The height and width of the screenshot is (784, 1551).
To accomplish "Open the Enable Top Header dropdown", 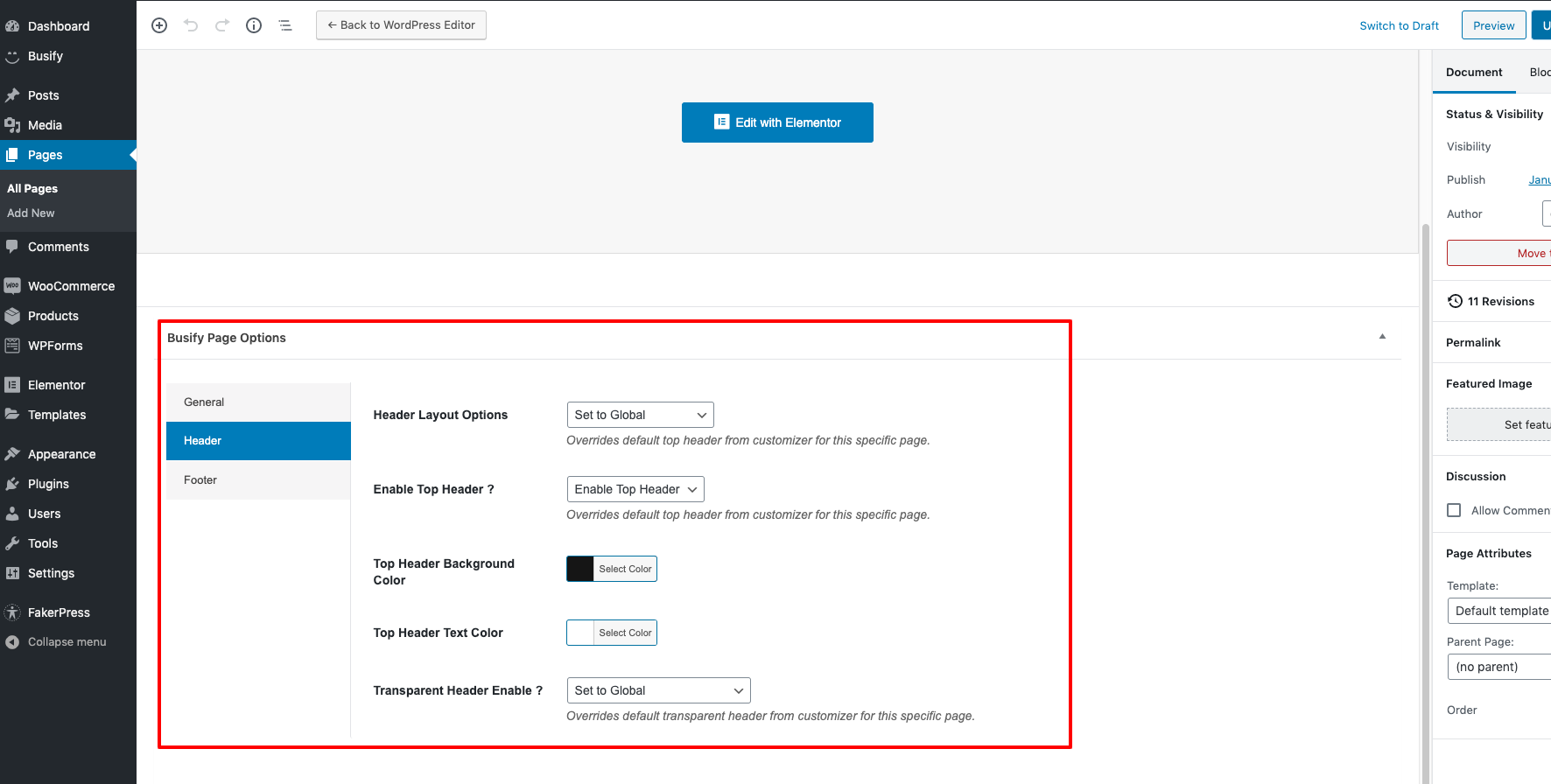I will [x=635, y=489].
